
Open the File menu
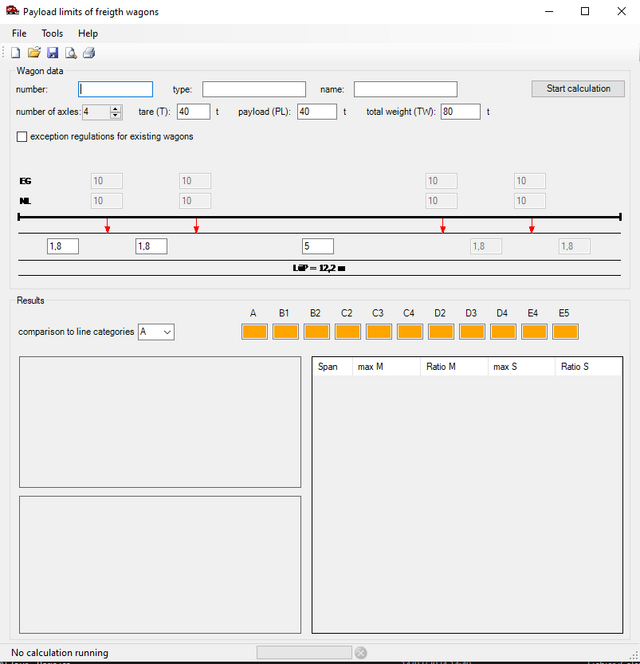tap(19, 33)
